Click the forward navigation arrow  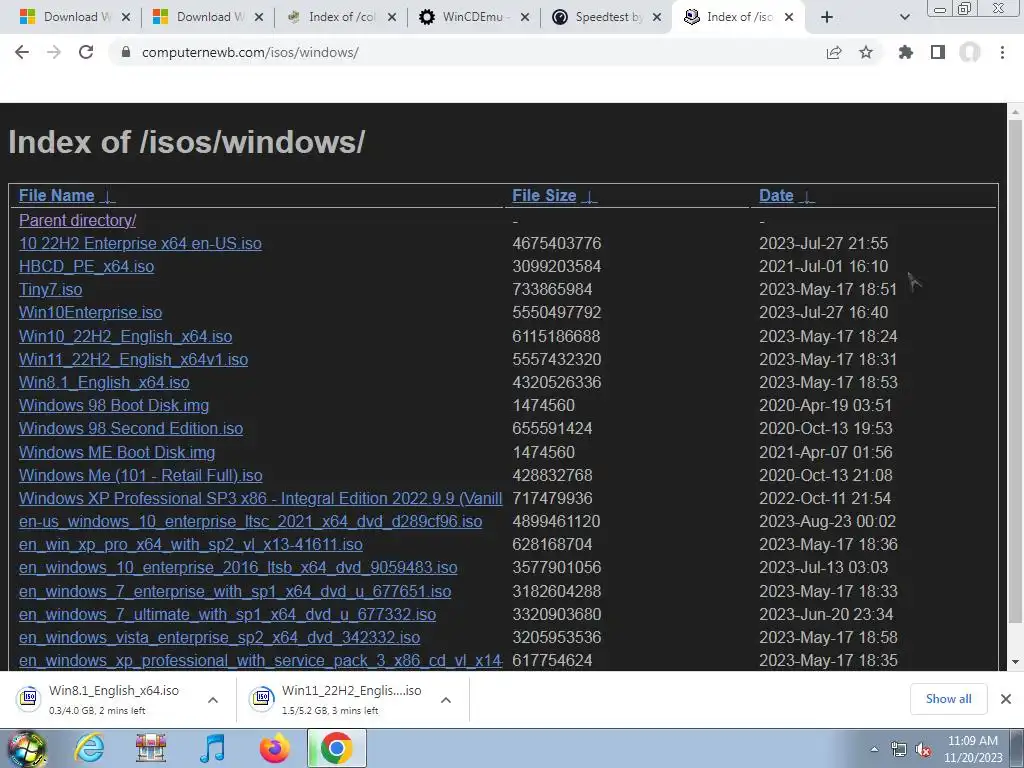coord(54,52)
